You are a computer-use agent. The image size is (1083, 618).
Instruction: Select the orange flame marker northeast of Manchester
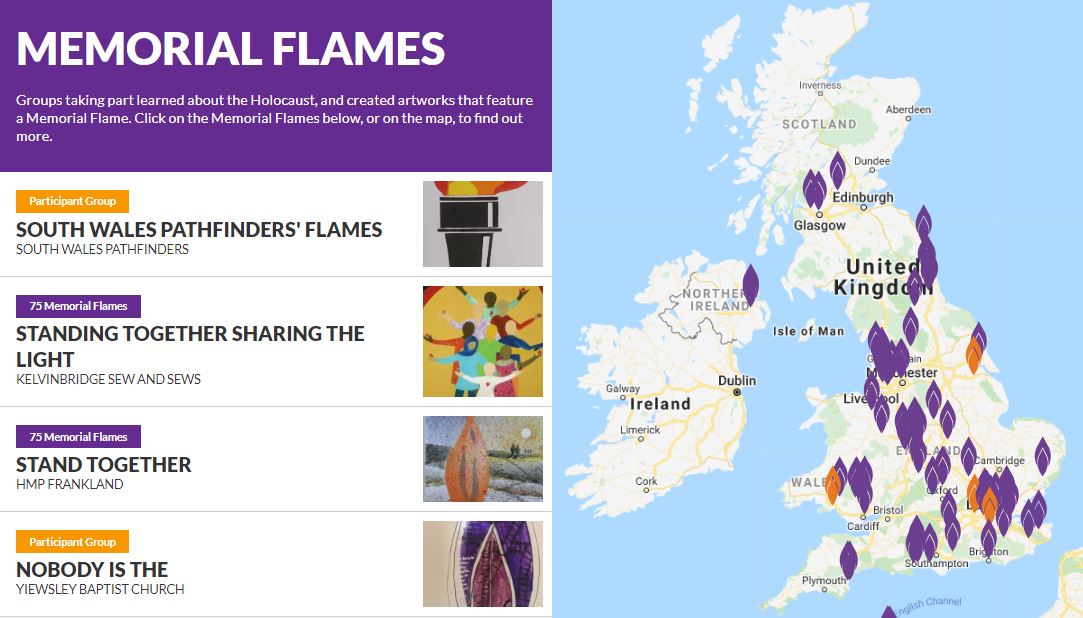[973, 355]
